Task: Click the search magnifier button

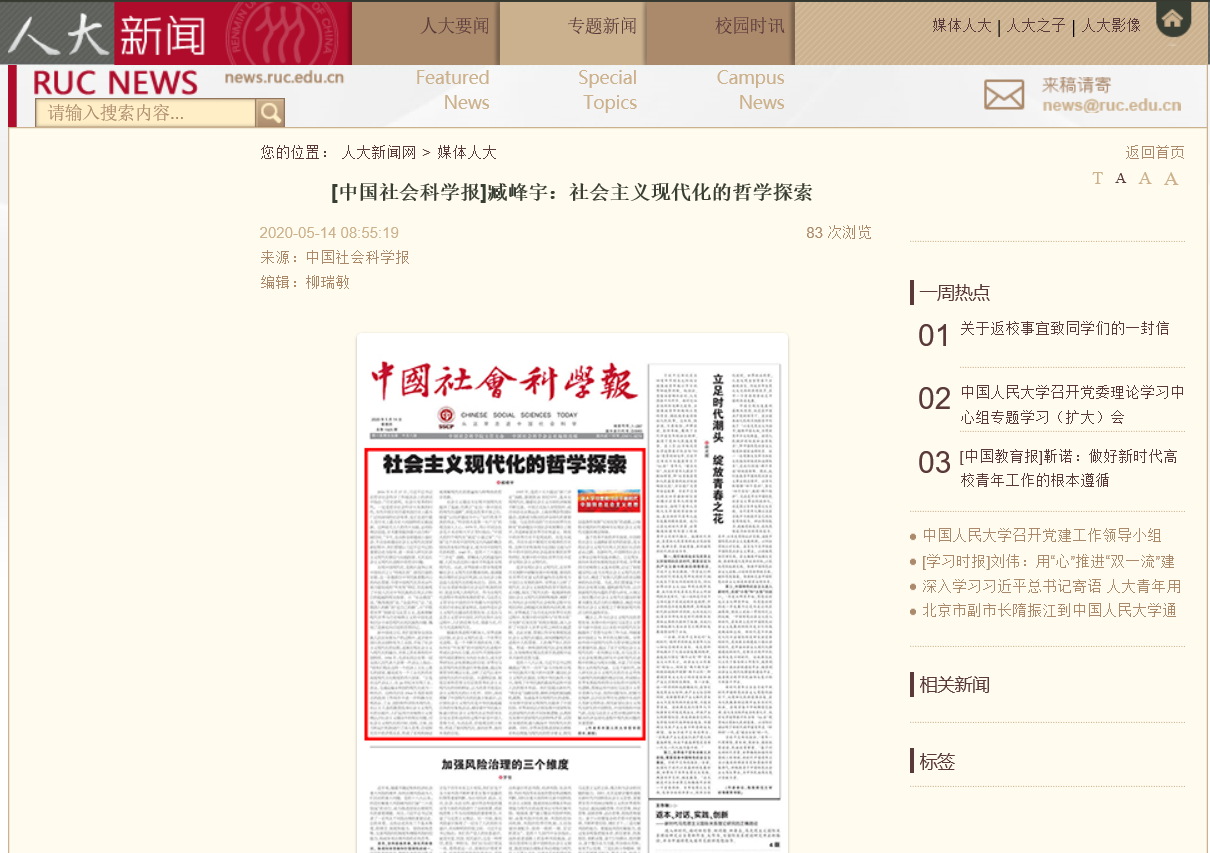Action: pos(270,113)
